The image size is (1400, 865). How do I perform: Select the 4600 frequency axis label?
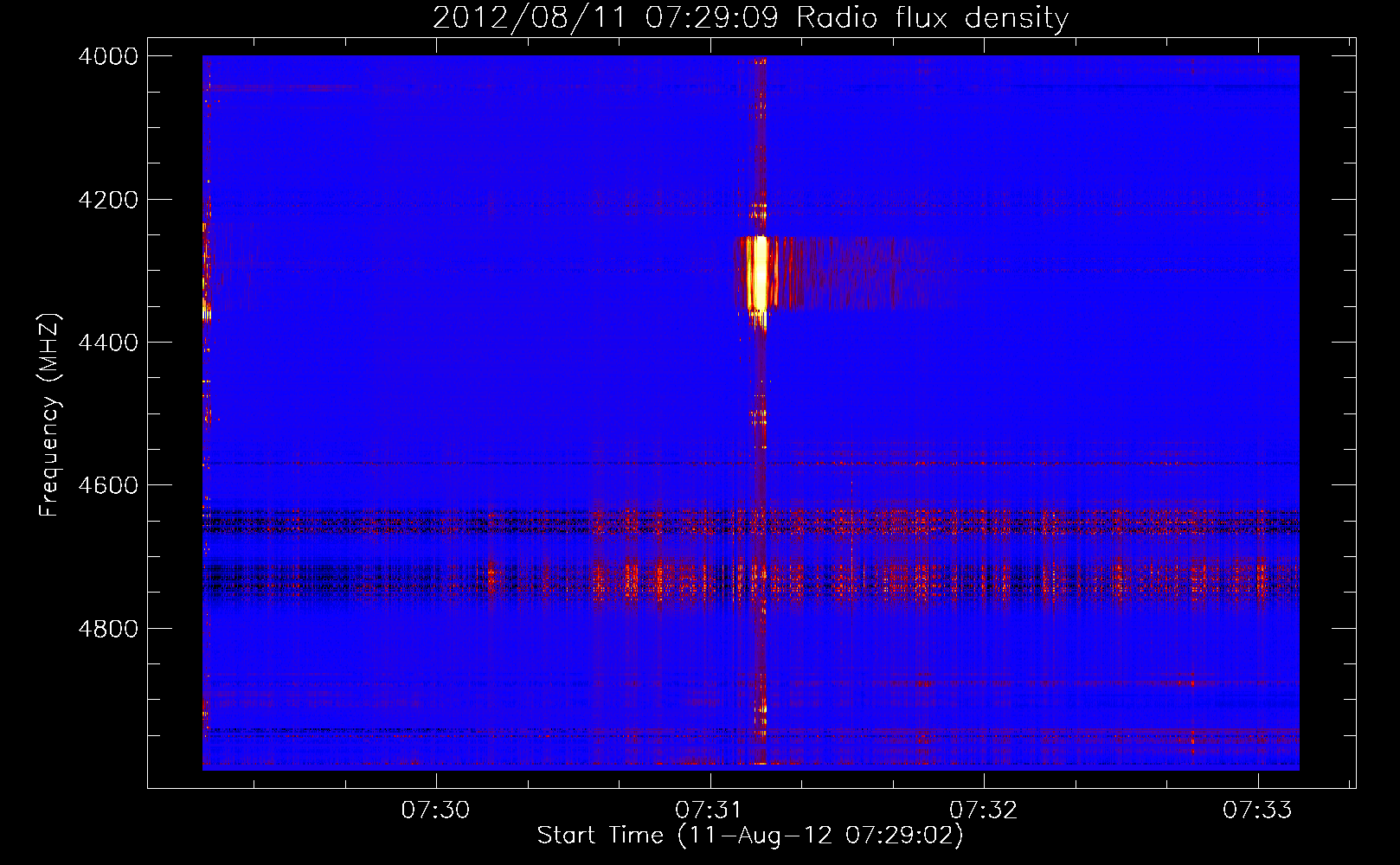pos(108,485)
